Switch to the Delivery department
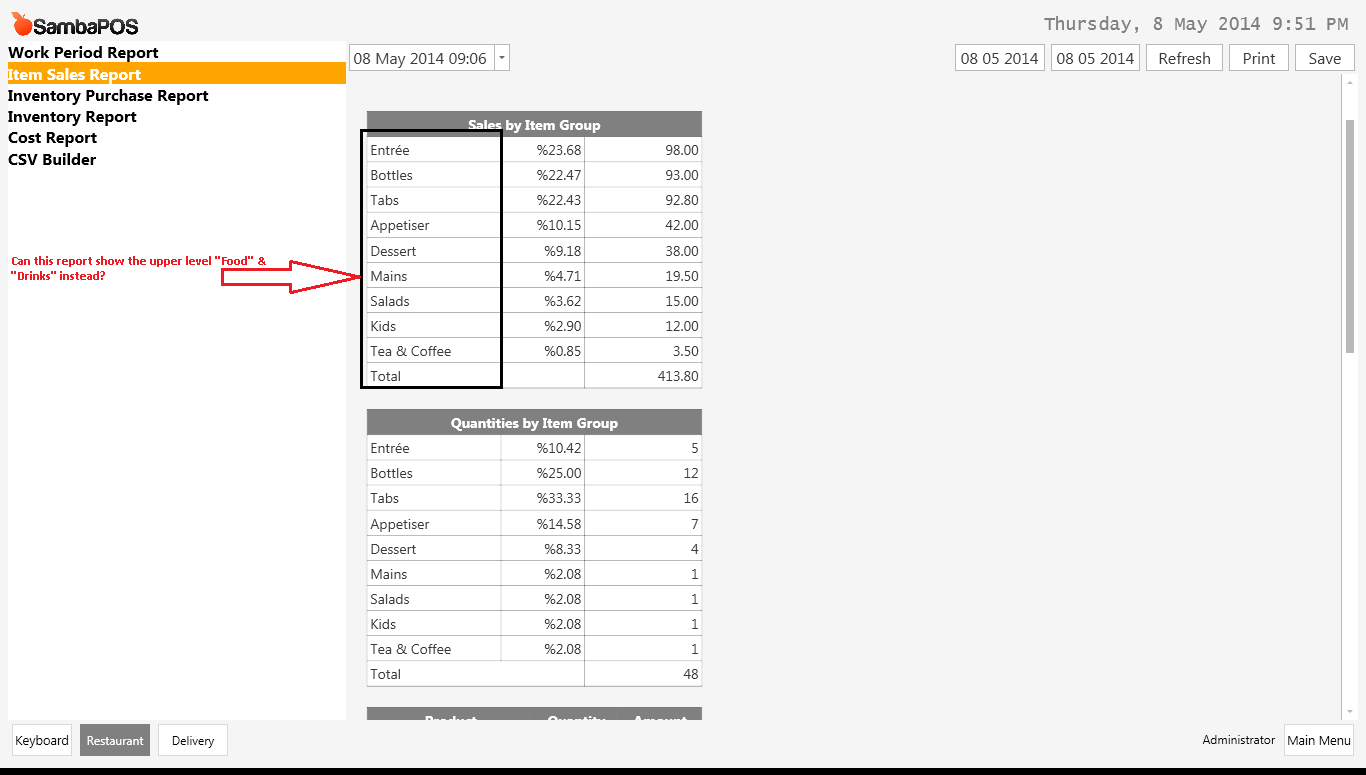The height and width of the screenshot is (775, 1366). tap(192, 740)
